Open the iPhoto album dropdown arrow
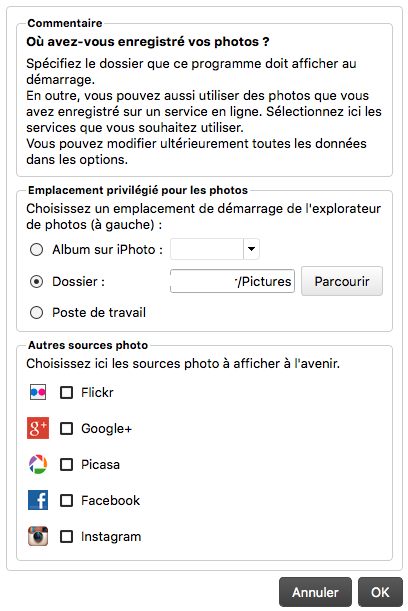Viewport: 408px width, 611px height. click(252, 249)
